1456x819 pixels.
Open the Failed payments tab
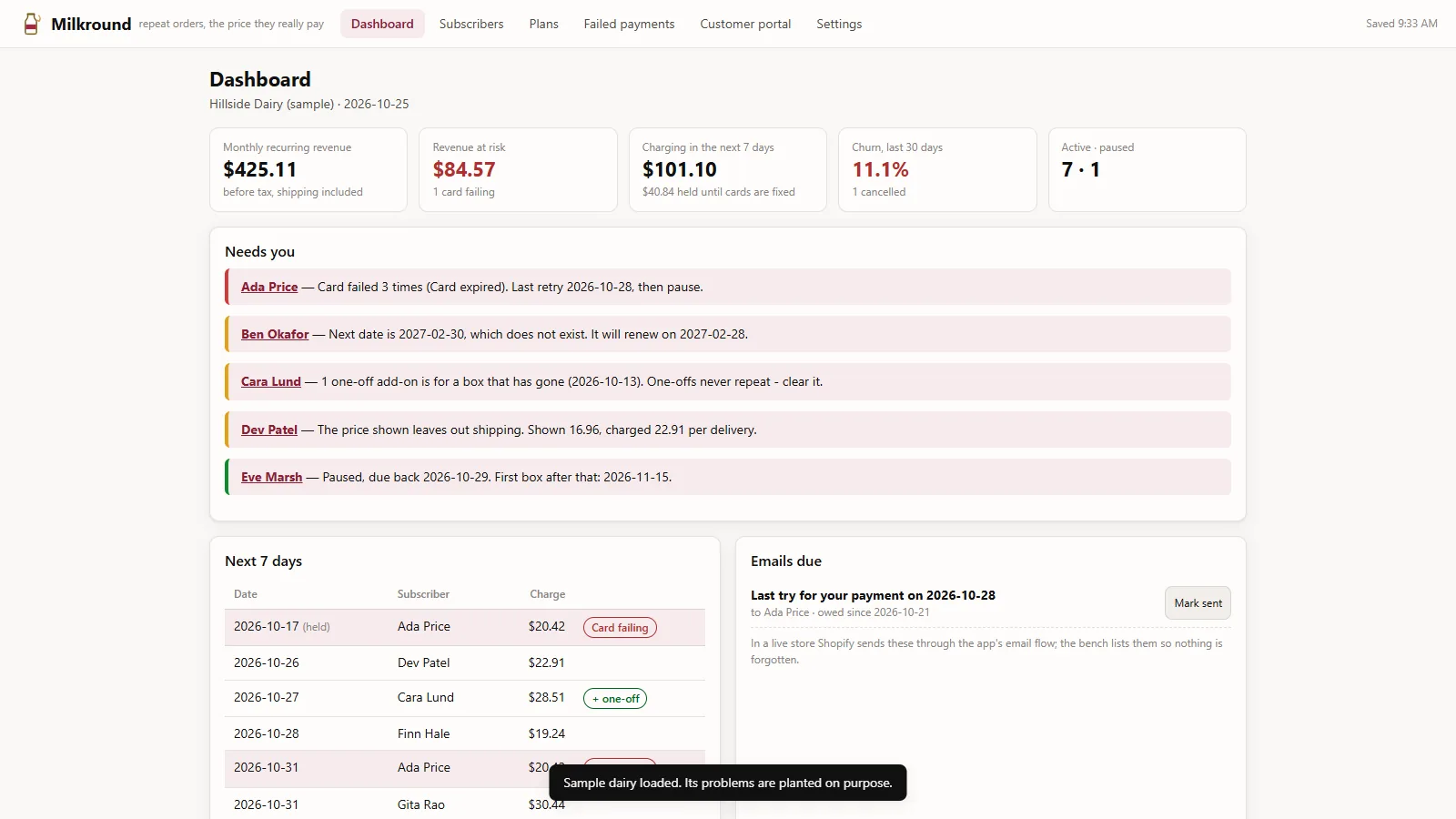point(629,24)
